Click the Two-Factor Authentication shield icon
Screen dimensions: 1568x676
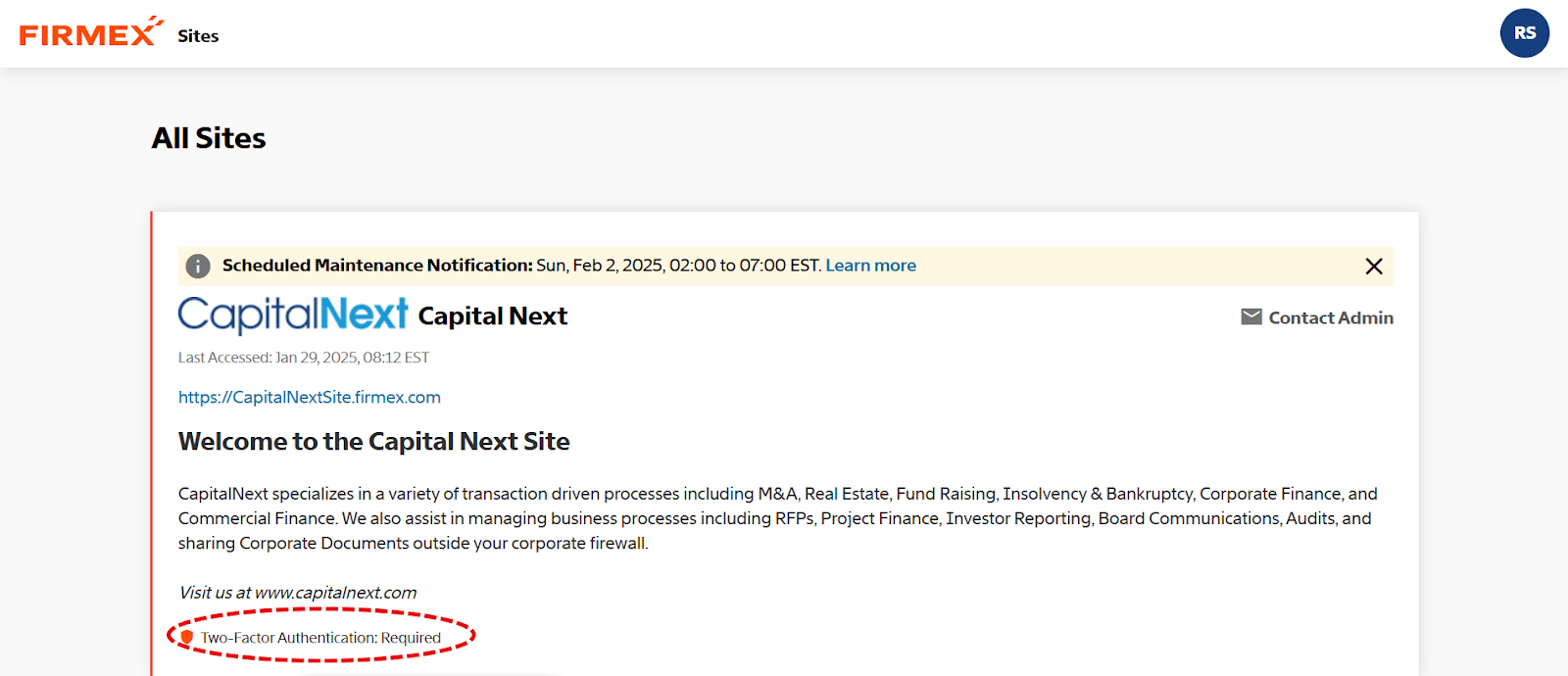coord(187,637)
